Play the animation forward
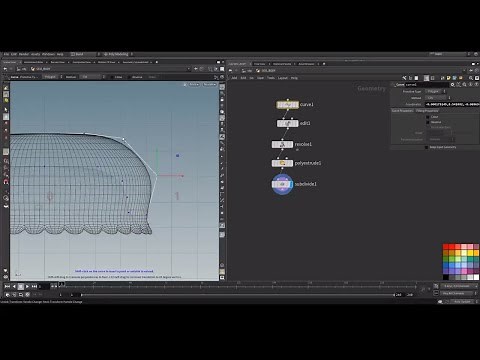Screen dimensions: 480x360 coord(27,286)
